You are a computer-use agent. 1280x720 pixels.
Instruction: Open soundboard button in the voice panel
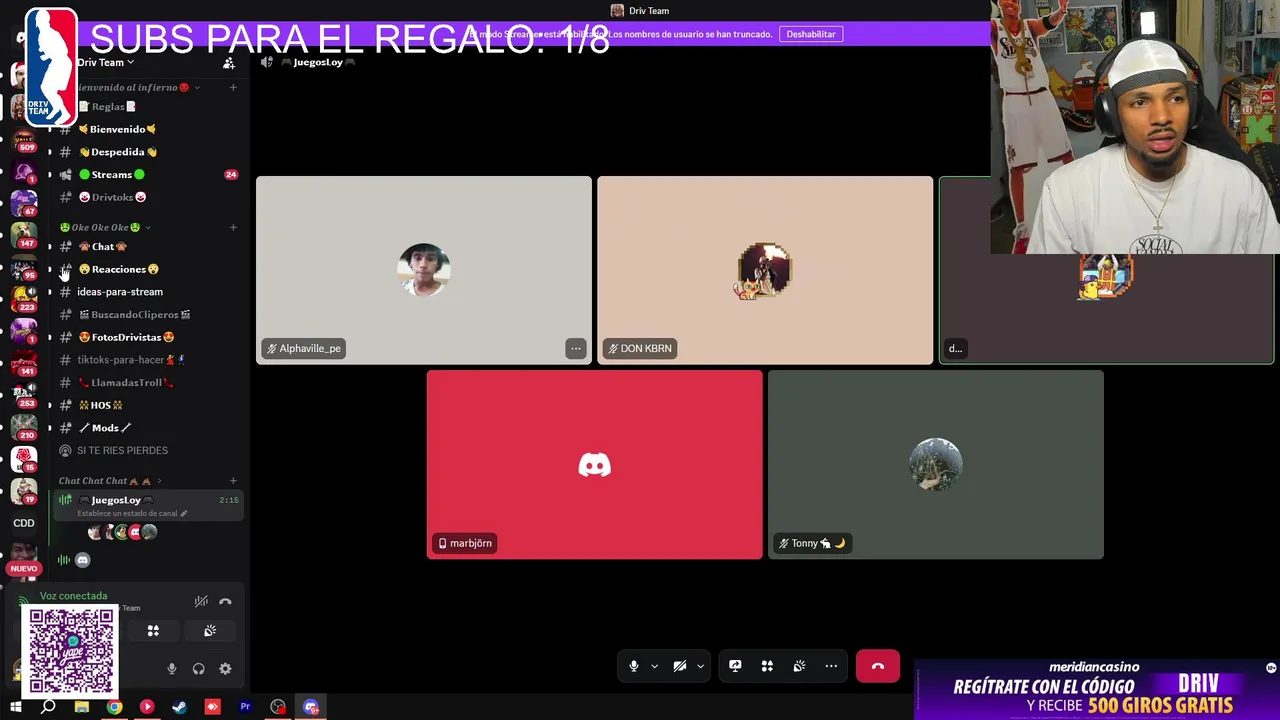pos(210,631)
